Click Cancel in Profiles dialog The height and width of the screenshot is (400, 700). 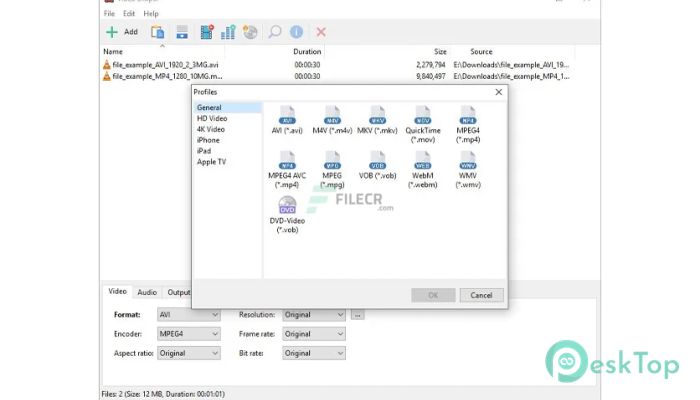[481, 295]
